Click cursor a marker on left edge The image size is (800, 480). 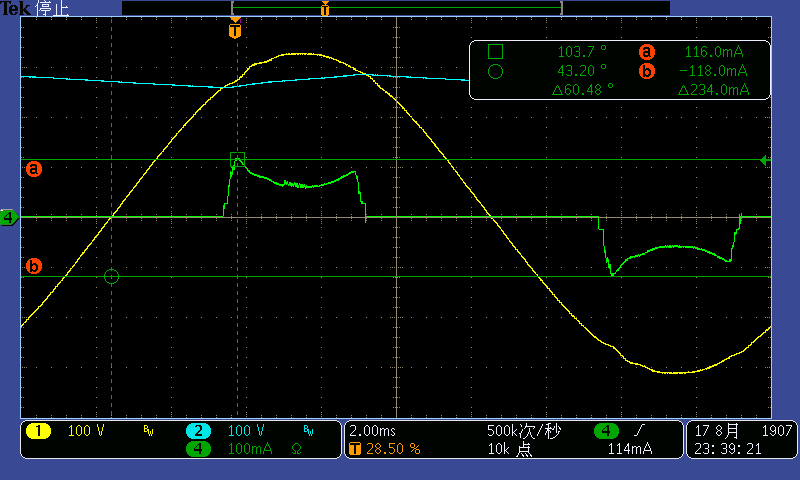(34, 169)
